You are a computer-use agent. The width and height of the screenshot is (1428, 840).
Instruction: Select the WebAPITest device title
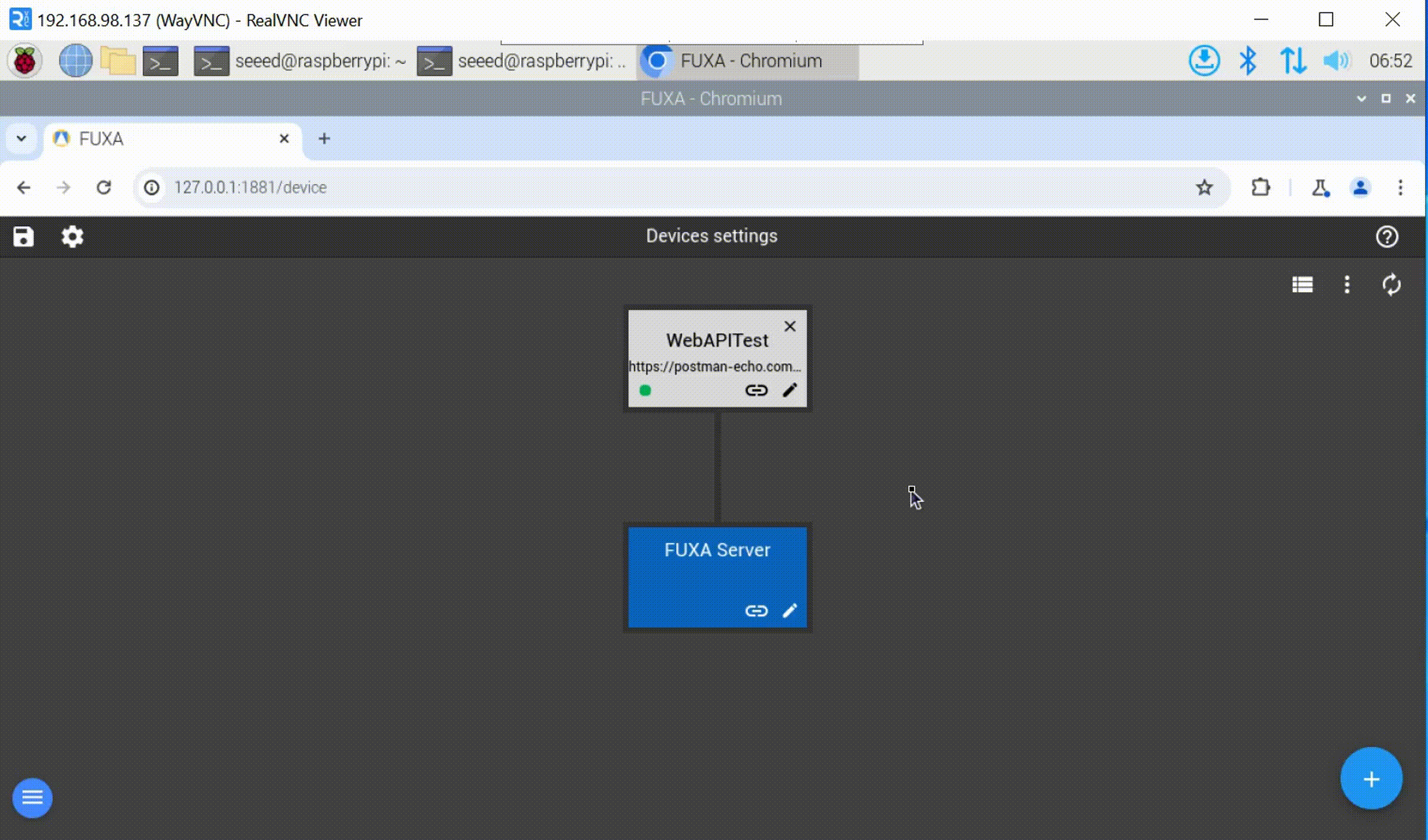[x=717, y=340]
